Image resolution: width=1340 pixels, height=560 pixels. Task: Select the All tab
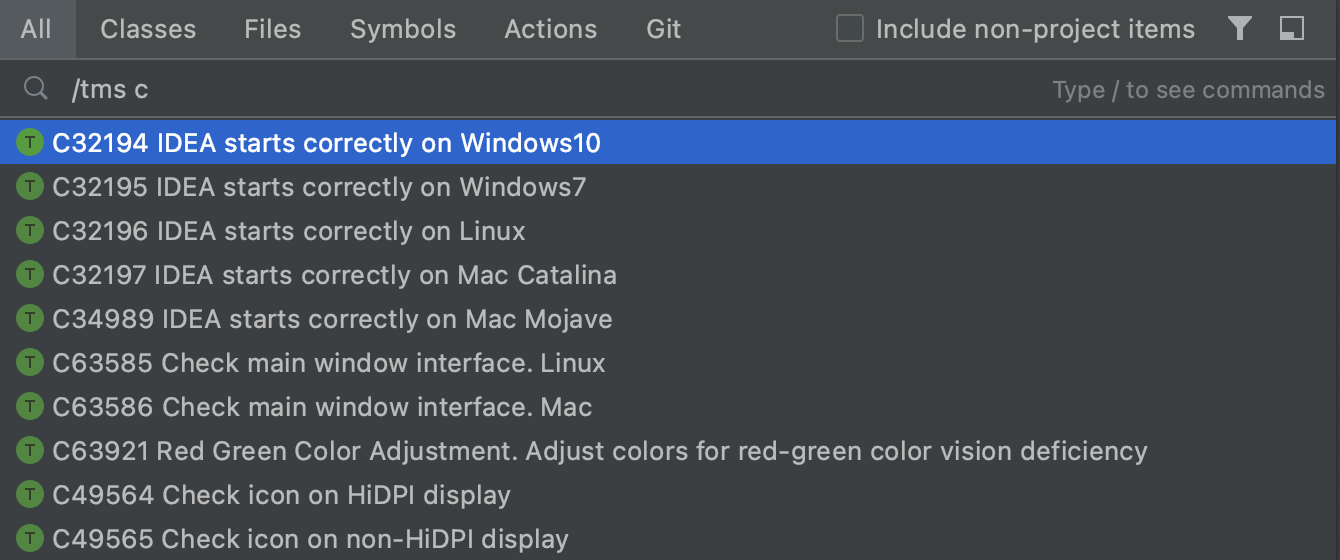(x=36, y=29)
